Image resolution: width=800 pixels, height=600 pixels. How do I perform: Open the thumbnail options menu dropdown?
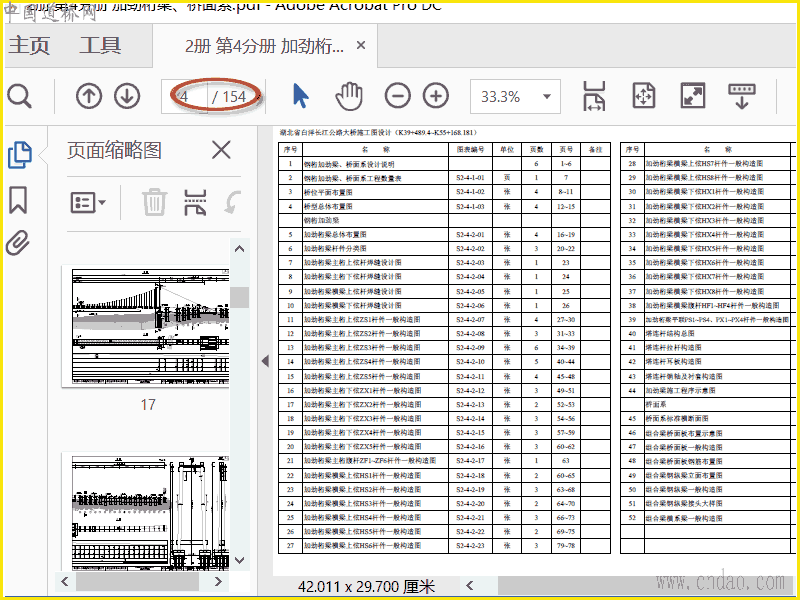[88, 203]
